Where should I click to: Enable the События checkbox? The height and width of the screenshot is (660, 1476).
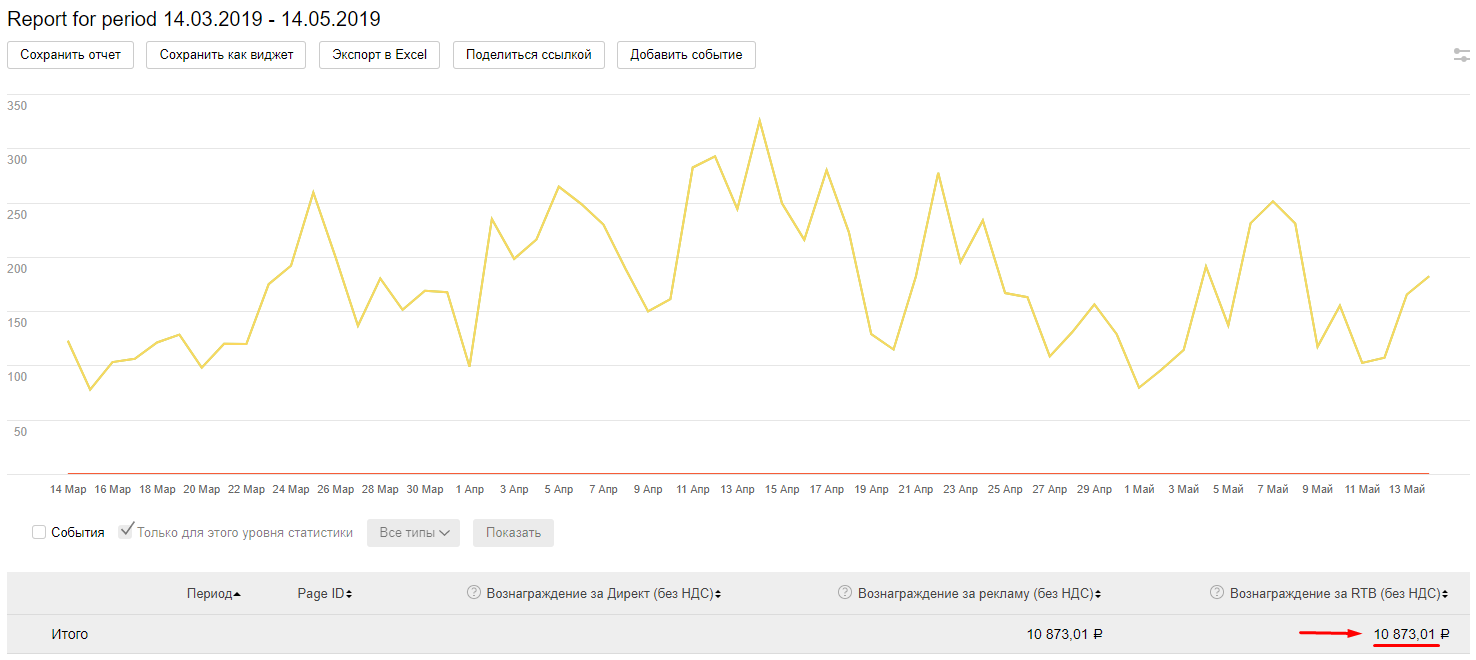click(x=39, y=533)
